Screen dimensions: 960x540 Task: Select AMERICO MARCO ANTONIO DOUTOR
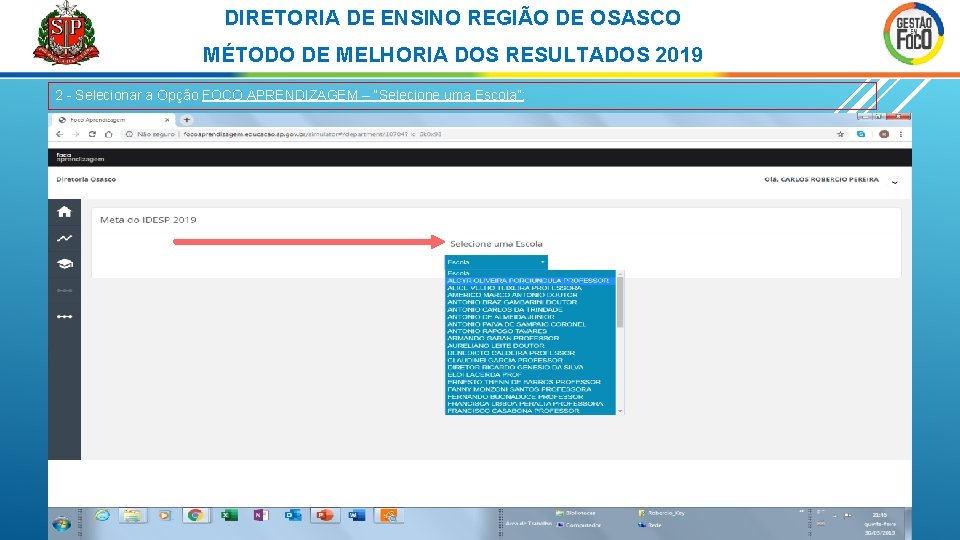pos(530,295)
